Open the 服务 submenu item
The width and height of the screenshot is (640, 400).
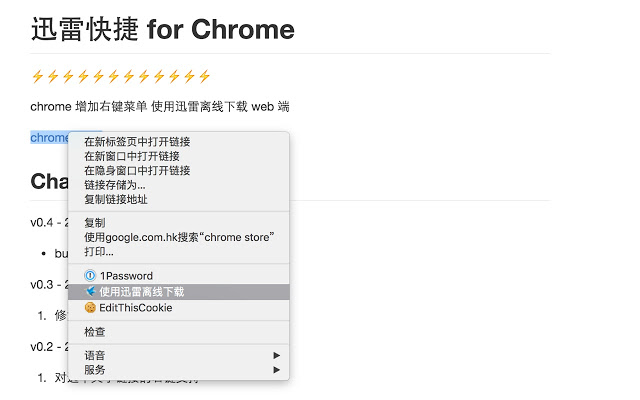tap(179, 370)
